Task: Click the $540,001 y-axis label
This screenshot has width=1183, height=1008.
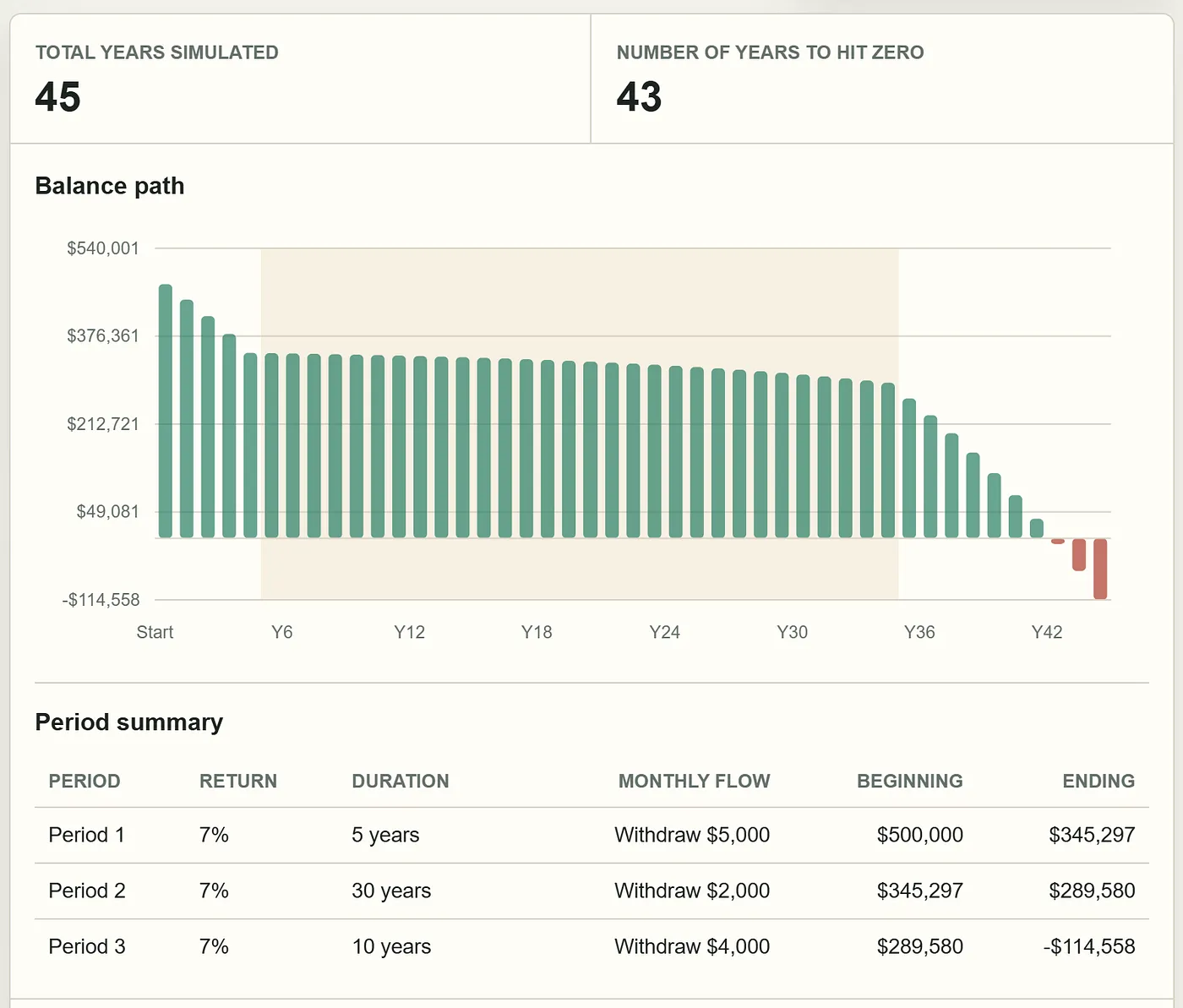Action: pyautogui.click(x=103, y=248)
